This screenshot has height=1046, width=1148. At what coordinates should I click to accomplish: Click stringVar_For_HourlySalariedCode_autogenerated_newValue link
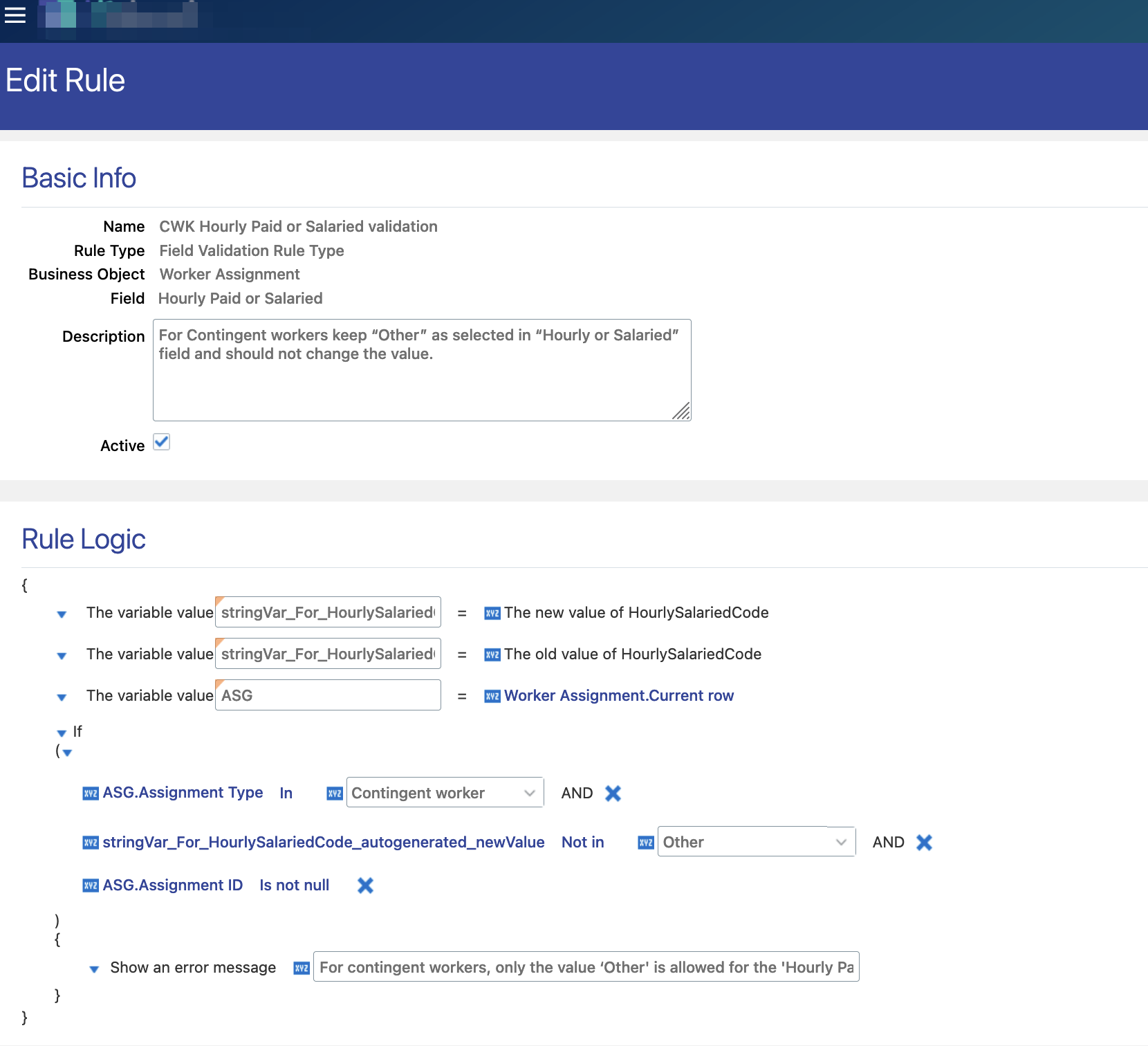pyautogui.click(x=324, y=842)
